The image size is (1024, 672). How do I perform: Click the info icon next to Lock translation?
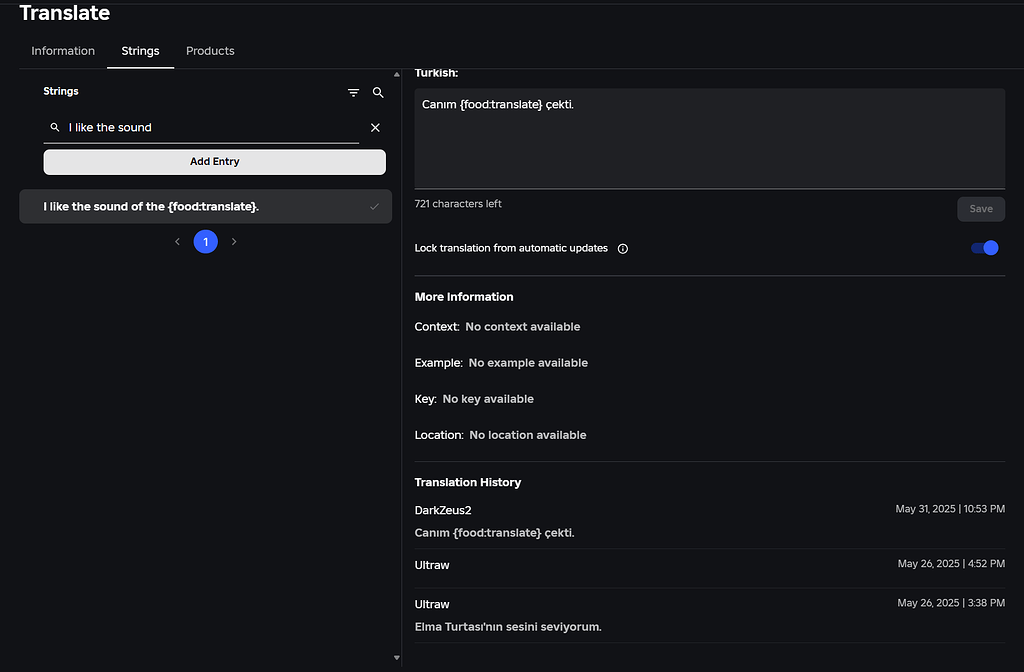pos(623,249)
